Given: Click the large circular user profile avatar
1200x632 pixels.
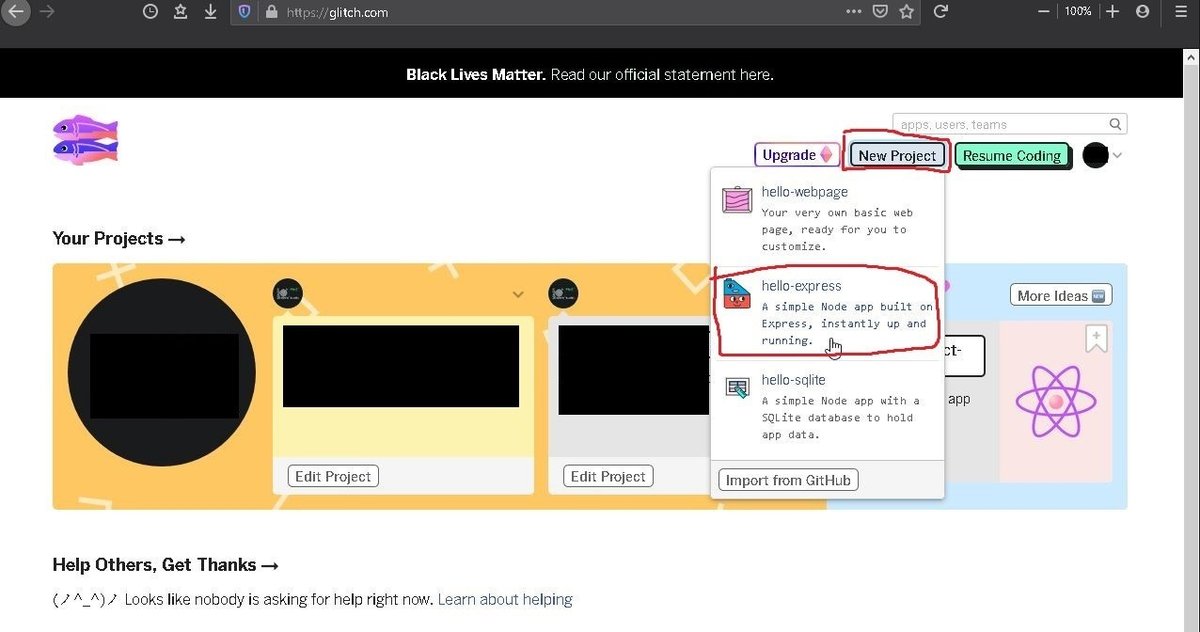Looking at the screenshot, I should point(162,372).
